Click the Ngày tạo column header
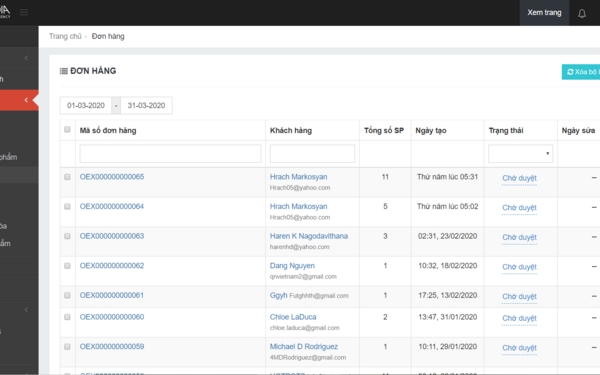The image size is (600, 375). (431, 130)
